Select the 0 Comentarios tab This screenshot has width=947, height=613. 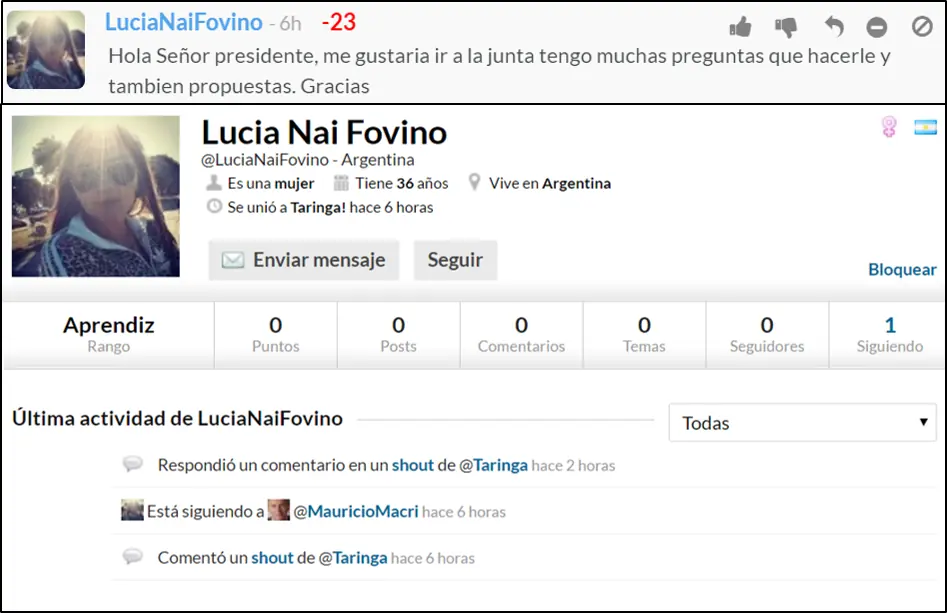[521, 335]
